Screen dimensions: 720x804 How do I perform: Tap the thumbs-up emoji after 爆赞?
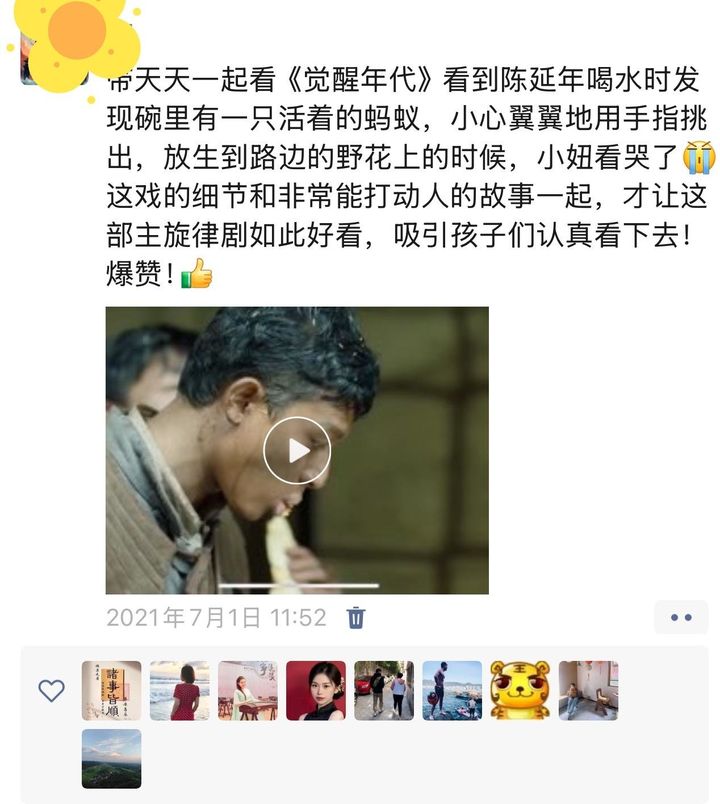[x=196, y=273]
